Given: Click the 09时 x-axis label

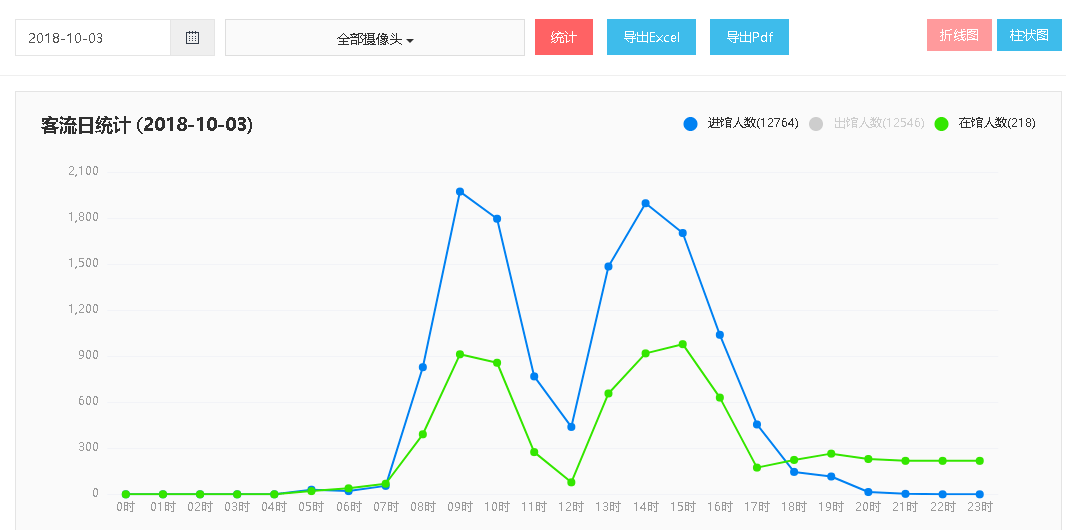Looking at the screenshot, I should (x=460, y=507).
